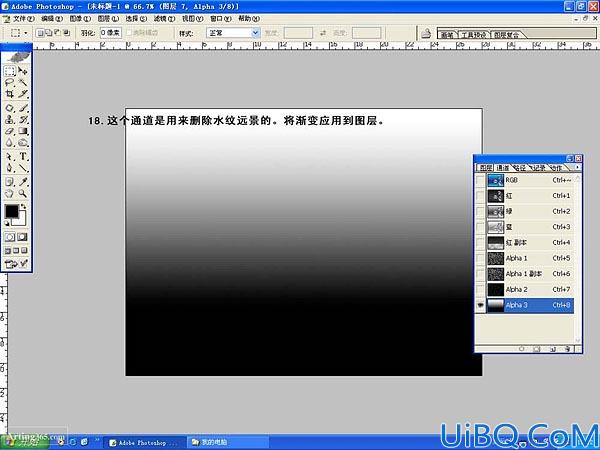The image size is (600, 450).
Task: Toggle visibility of Alpha 2 channel
Action: click(480, 290)
